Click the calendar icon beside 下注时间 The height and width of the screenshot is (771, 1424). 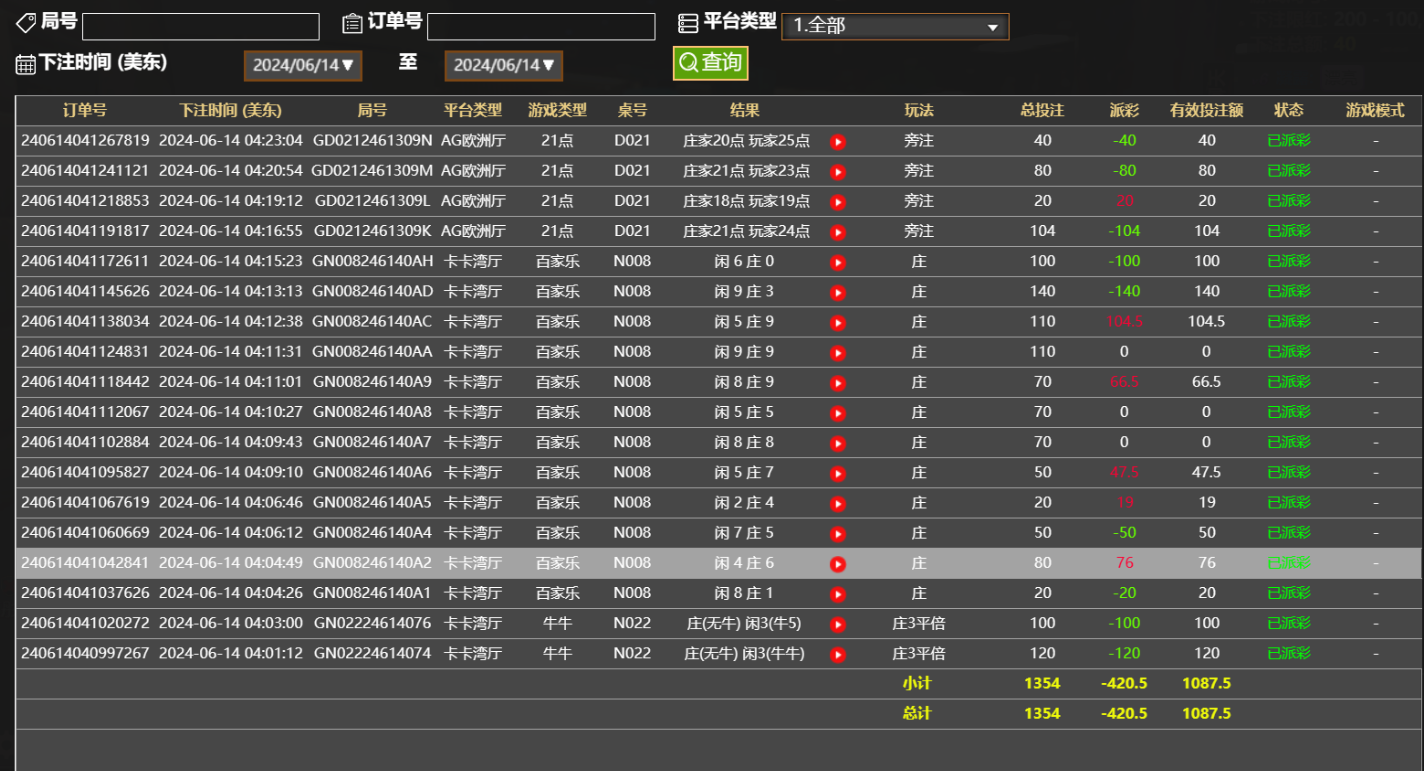pos(26,65)
